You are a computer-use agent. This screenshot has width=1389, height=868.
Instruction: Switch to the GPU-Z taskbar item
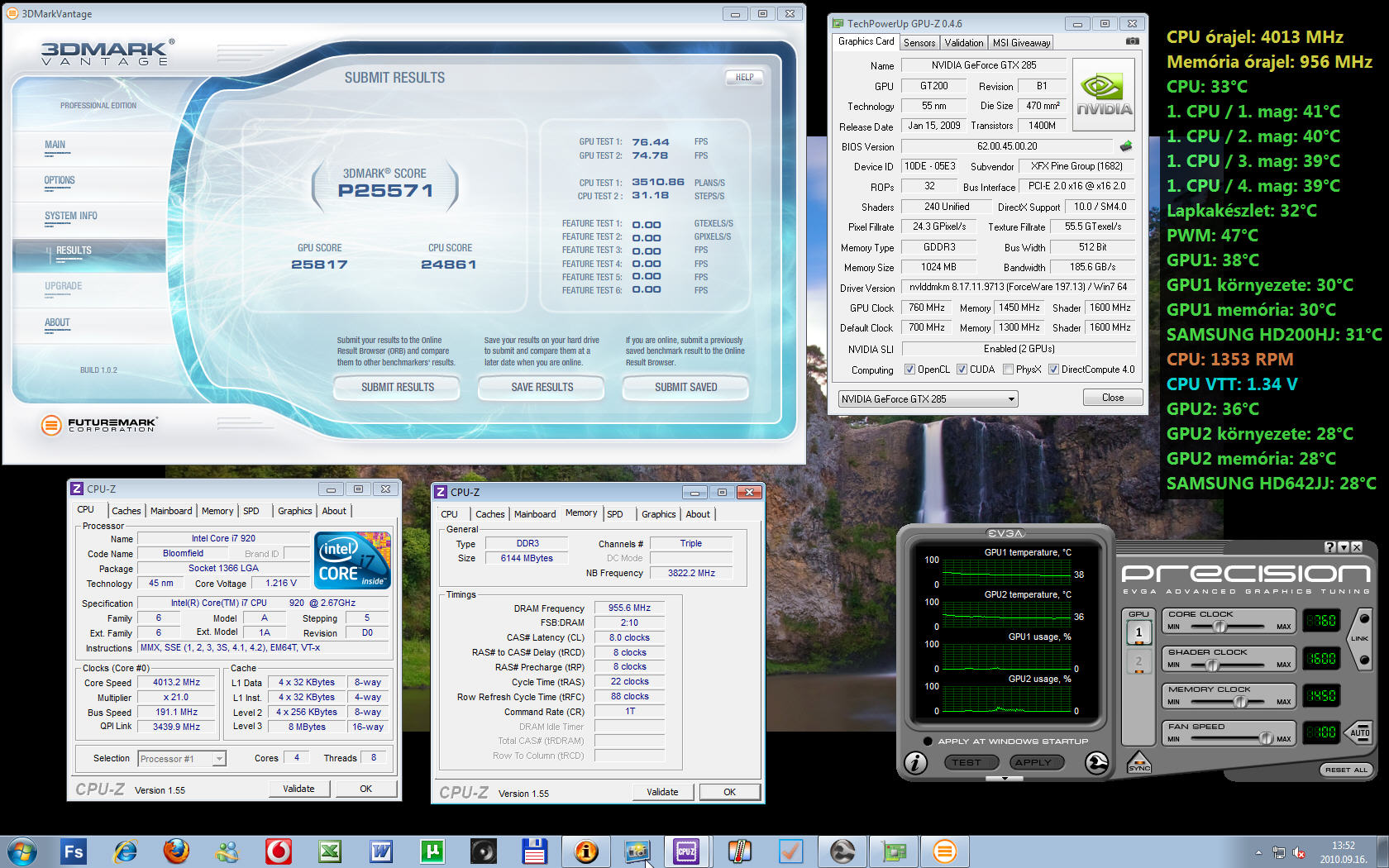tap(894, 851)
